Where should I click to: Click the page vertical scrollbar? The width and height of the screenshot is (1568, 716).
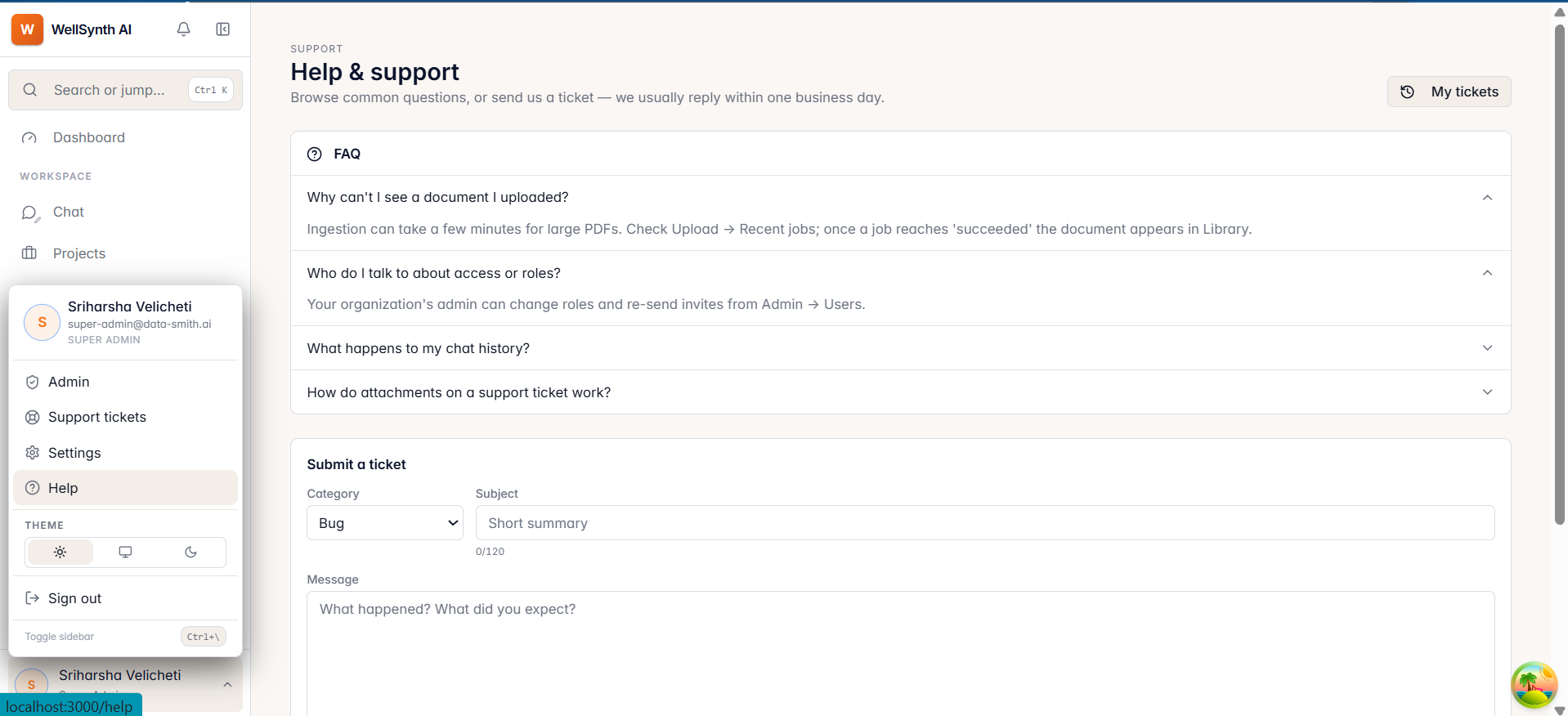[1559, 274]
